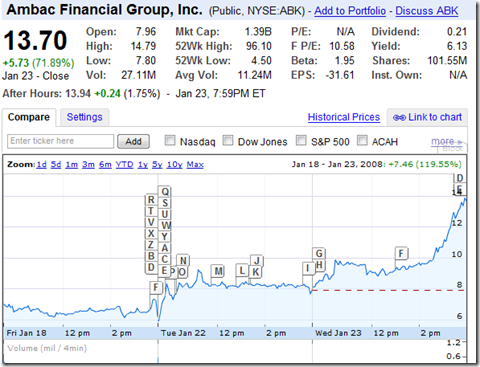Click the After Hours price 13.94

coord(78,94)
